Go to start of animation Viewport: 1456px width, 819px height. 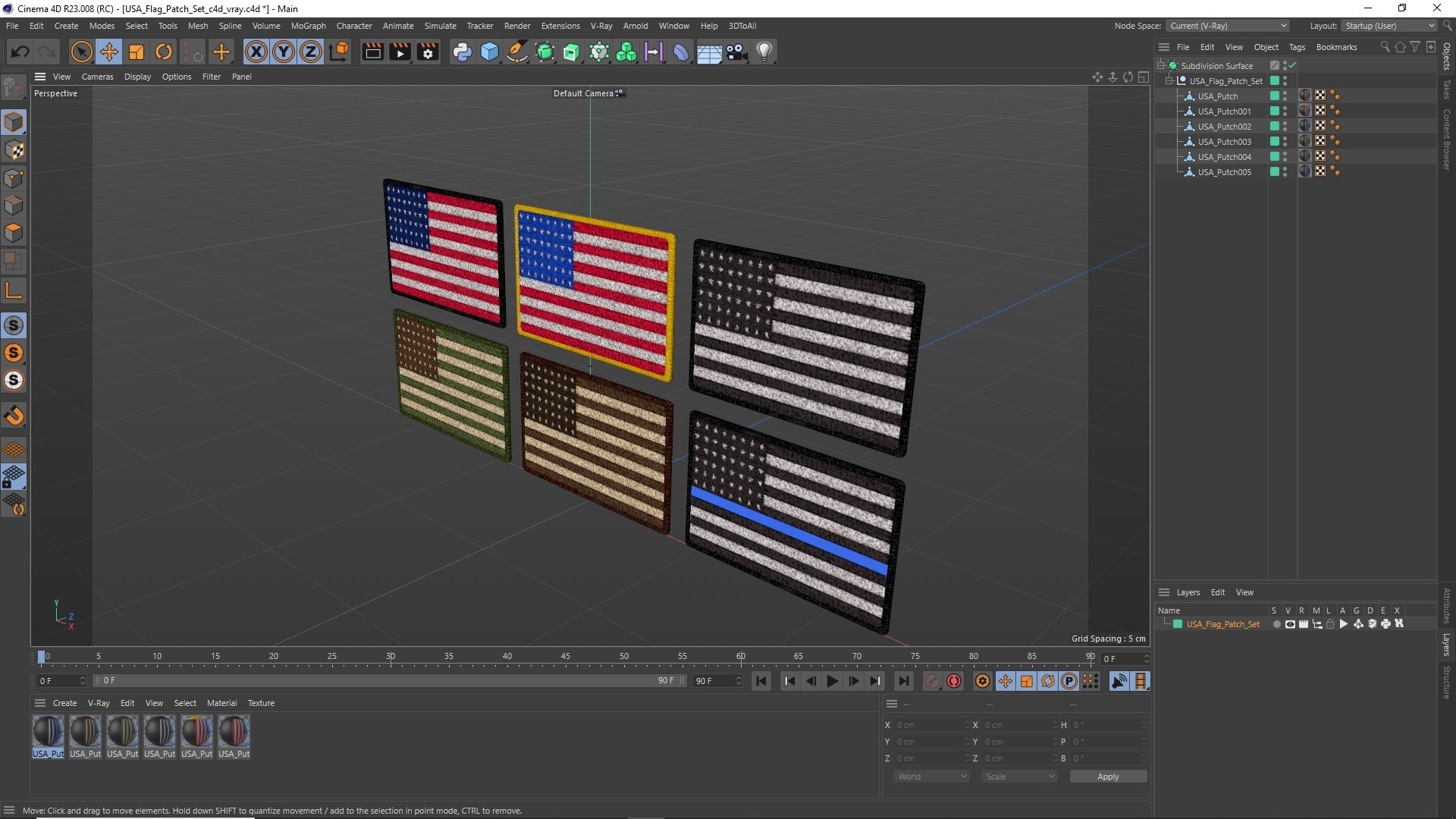click(x=761, y=681)
